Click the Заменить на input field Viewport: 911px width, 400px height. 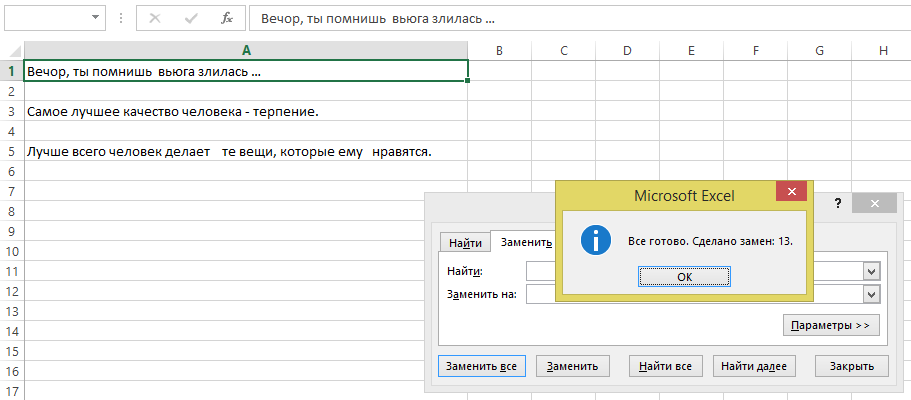694,295
